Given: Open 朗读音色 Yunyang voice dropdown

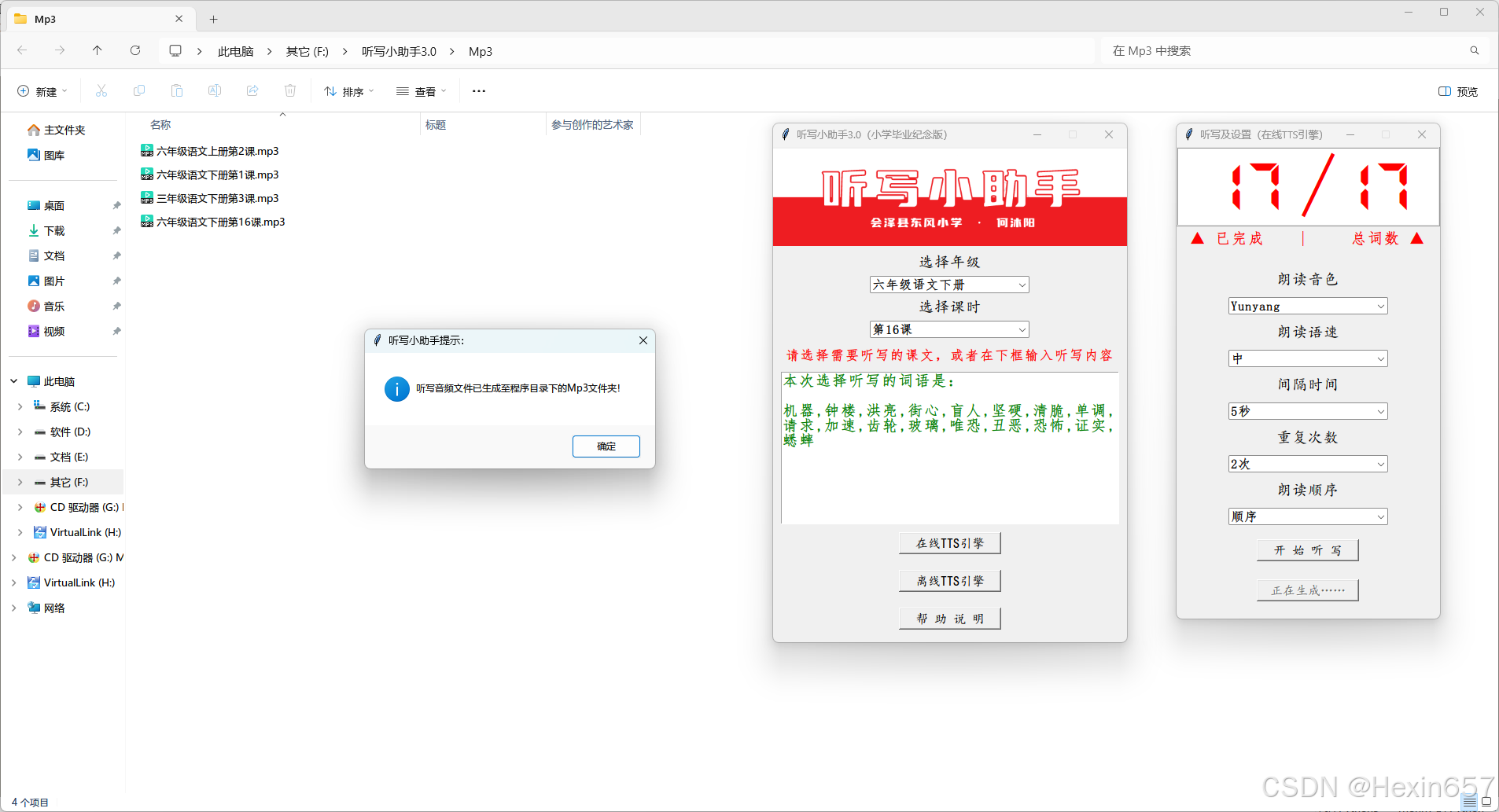Looking at the screenshot, I should coord(1308,306).
